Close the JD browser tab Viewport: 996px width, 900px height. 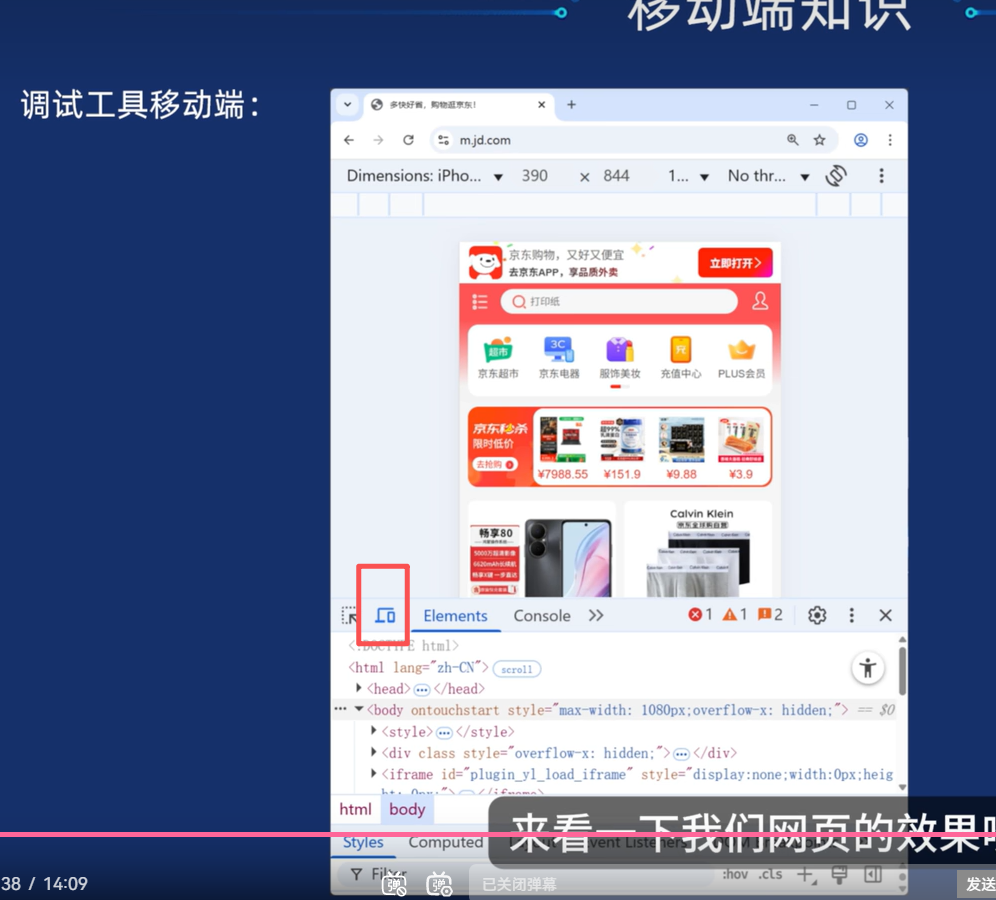(541, 104)
